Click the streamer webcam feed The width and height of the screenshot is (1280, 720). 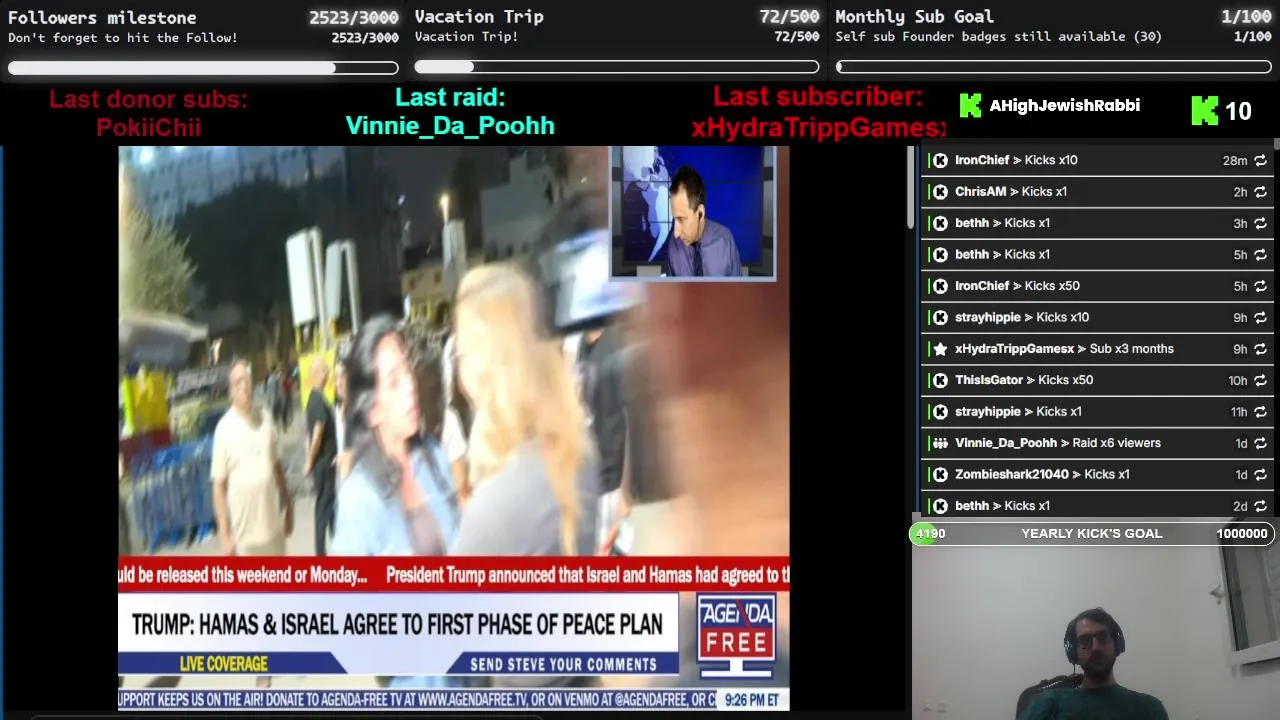tap(1096, 633)
